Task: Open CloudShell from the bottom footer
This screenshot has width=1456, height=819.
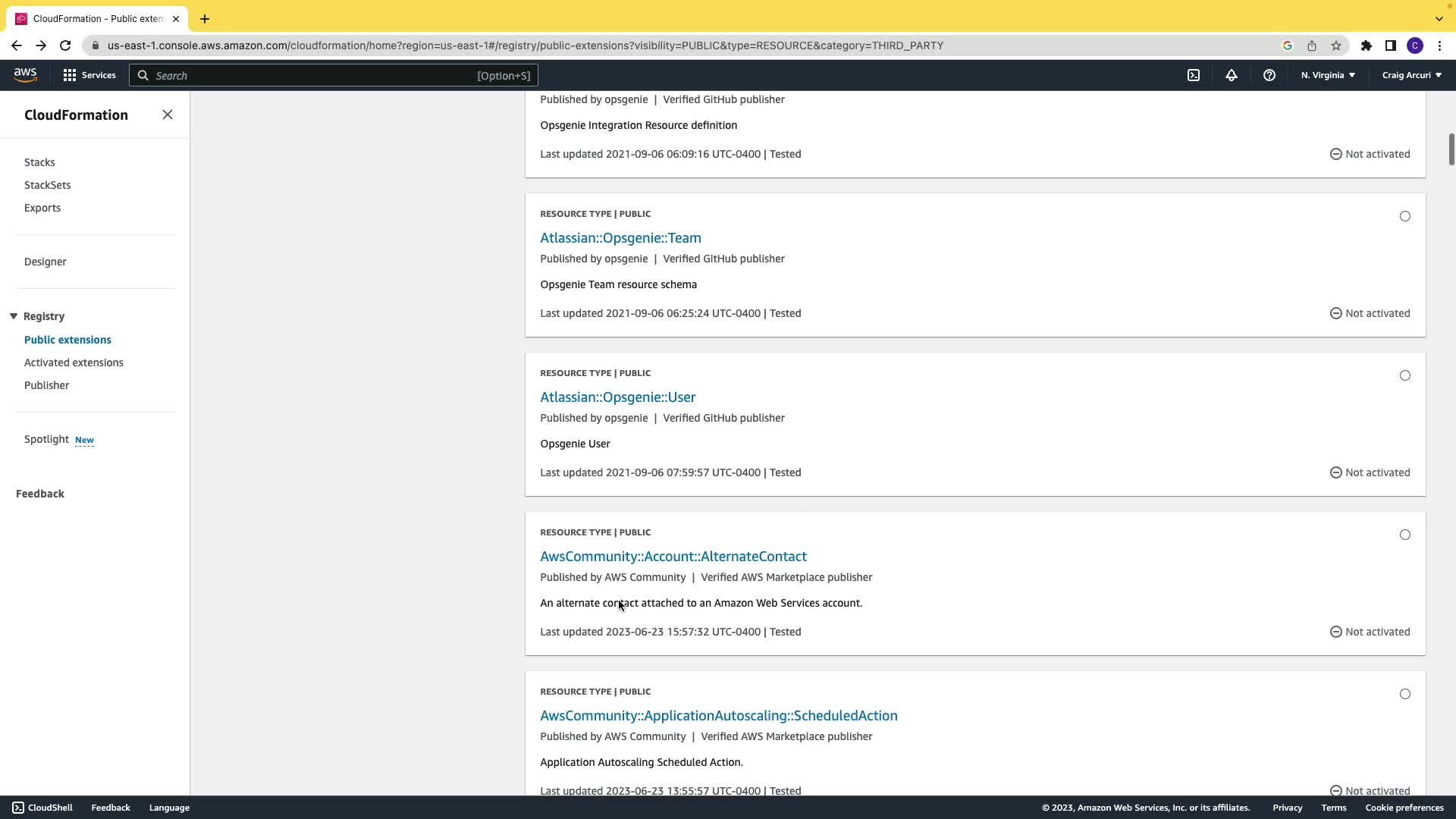Action: (x=42, y=808)
